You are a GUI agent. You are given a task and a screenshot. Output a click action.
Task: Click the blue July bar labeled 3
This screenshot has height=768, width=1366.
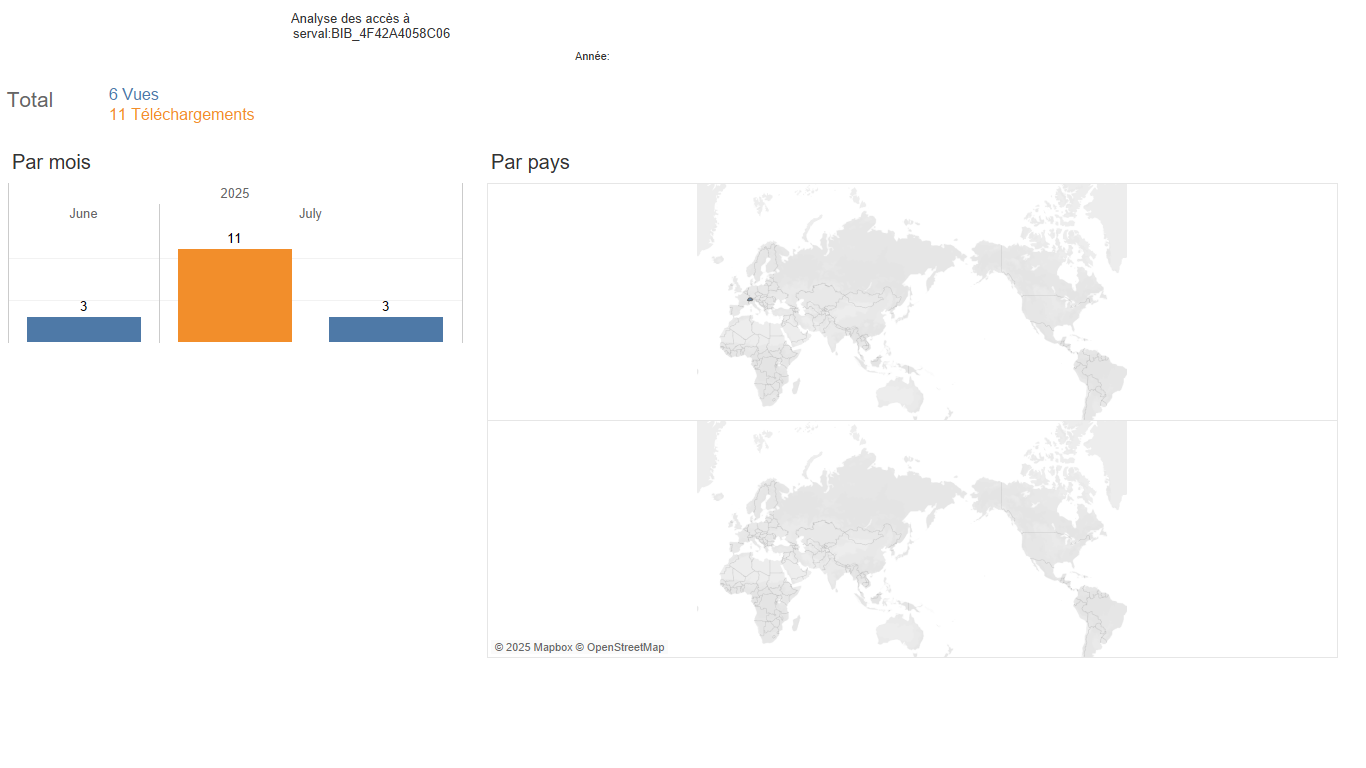pyautogui.click(x=386, y=329)
